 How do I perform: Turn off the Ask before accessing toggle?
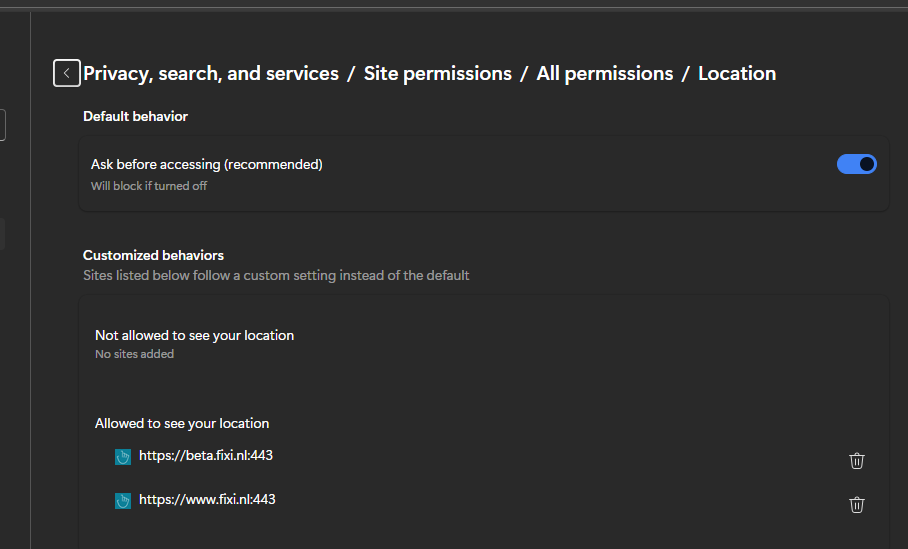856,164
